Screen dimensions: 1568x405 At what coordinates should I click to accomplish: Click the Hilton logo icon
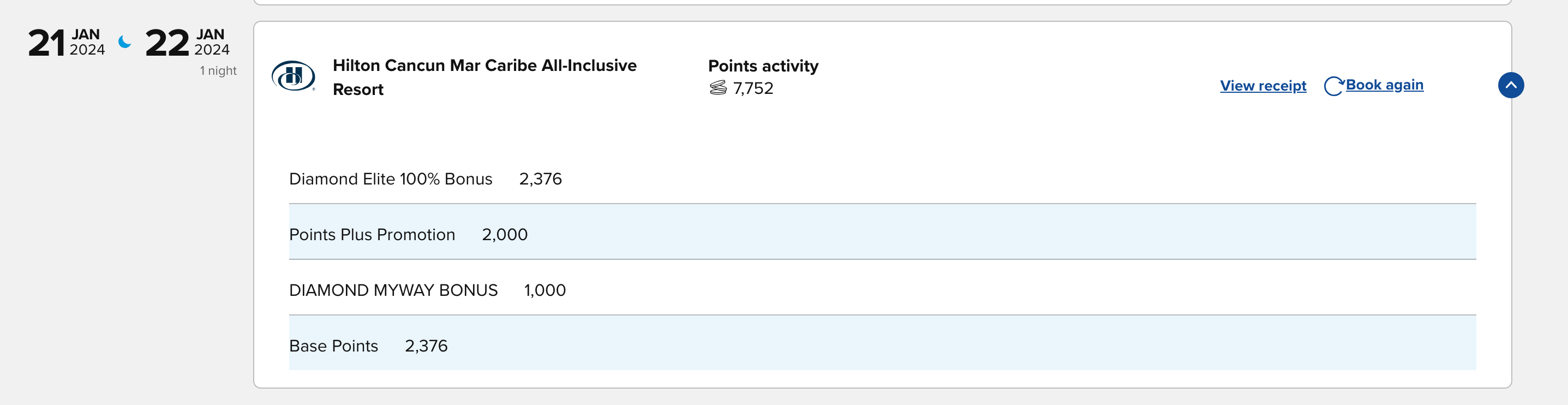[293, 76]
